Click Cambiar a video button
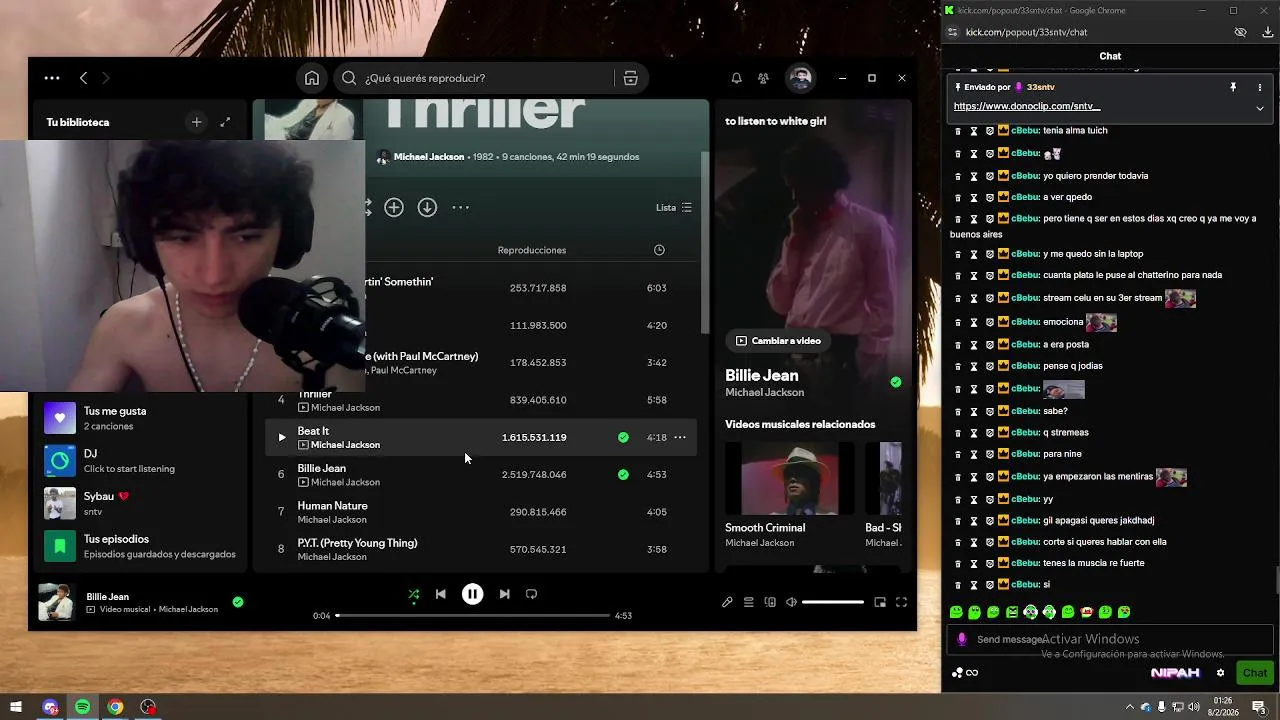The image size is (1280, 720). click(778, 341)
